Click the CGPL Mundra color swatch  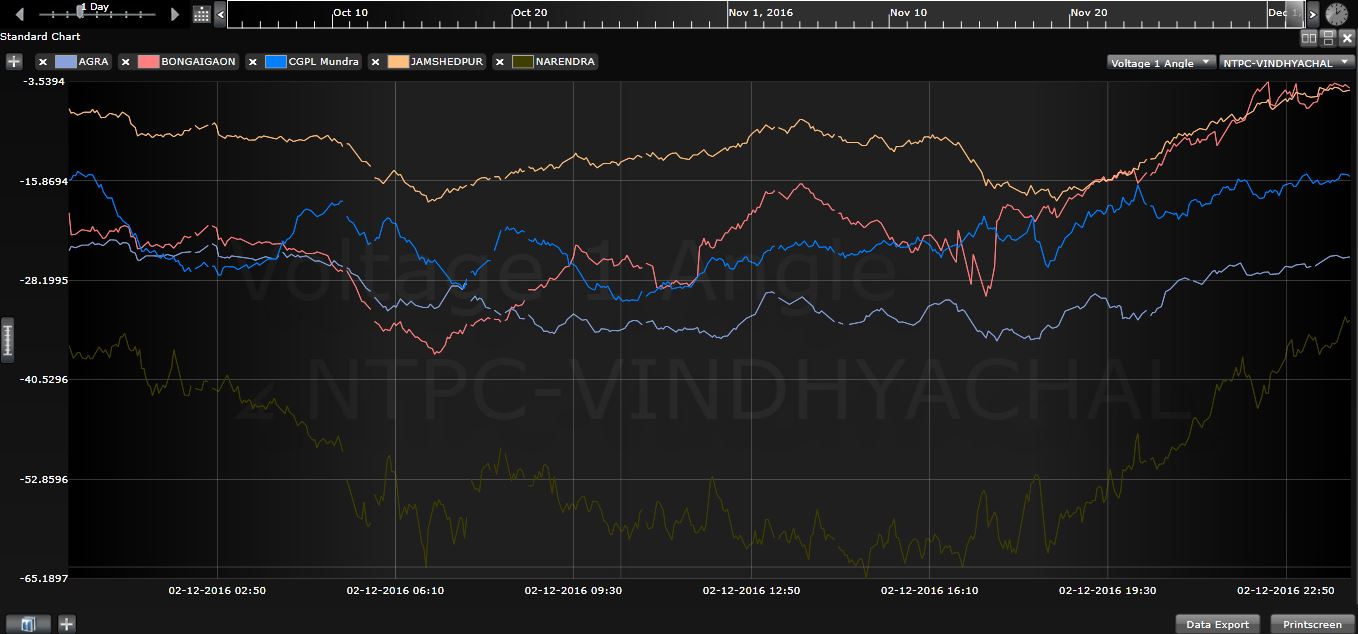(x=276, y=62)
